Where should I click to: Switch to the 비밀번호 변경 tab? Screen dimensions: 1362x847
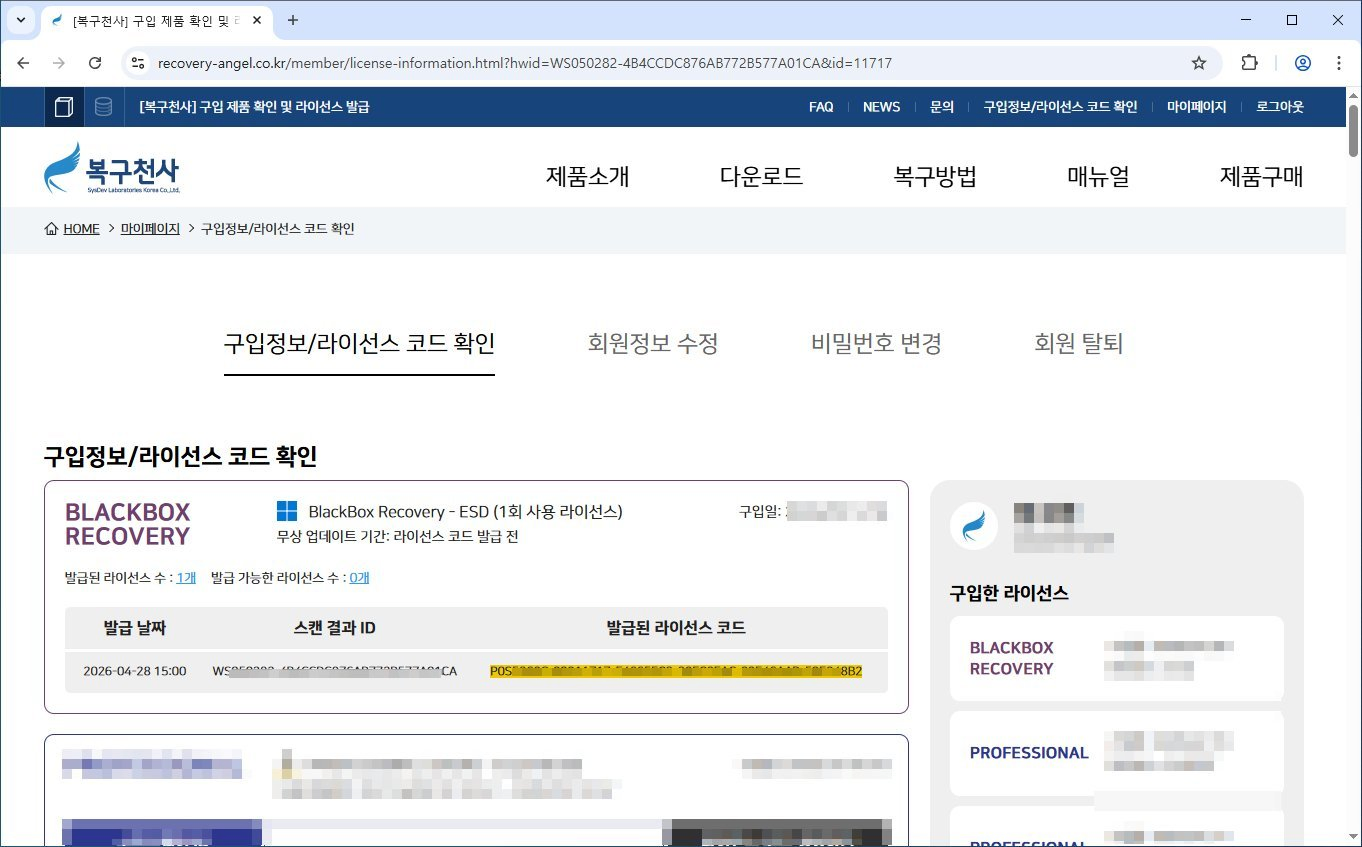pos(876,344)
